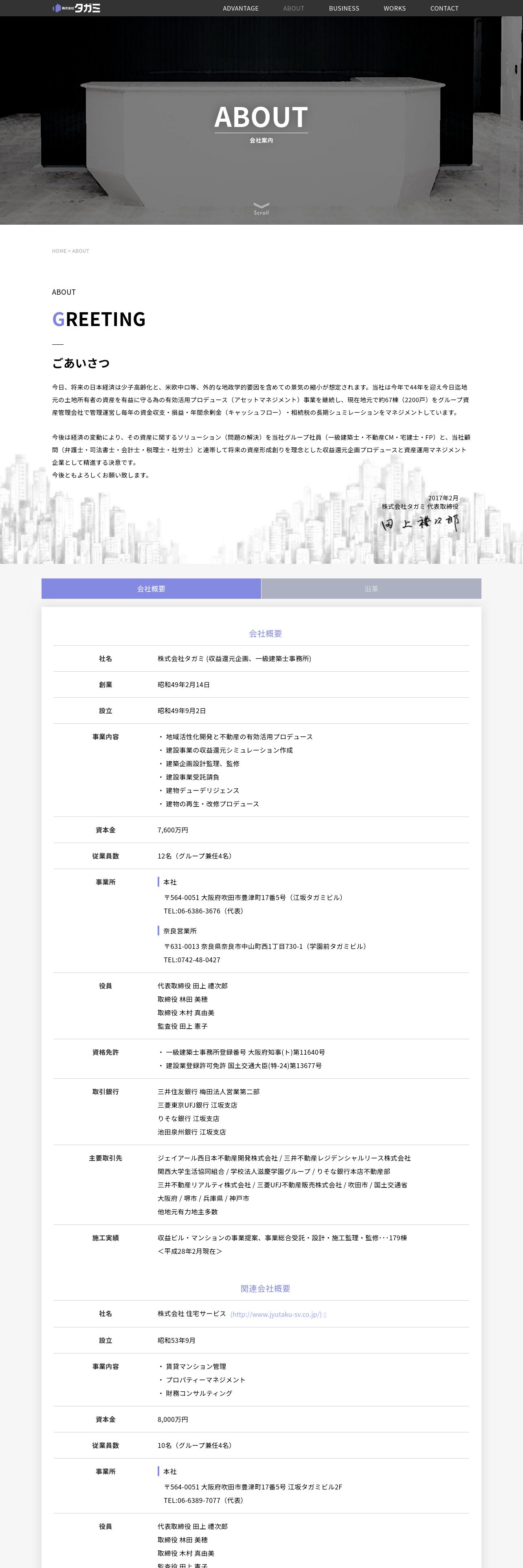Click the 田上禮次郎 handwritten signature image

420,523
